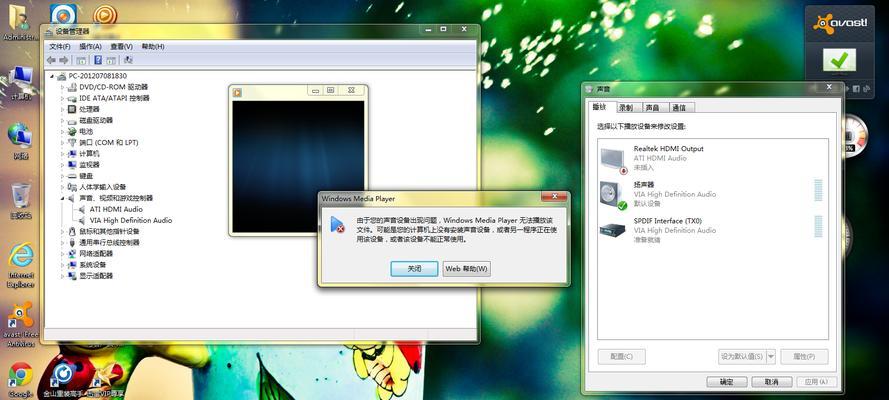Expand the 监视器 monitors node
The image size is (889, 400).
63,165
